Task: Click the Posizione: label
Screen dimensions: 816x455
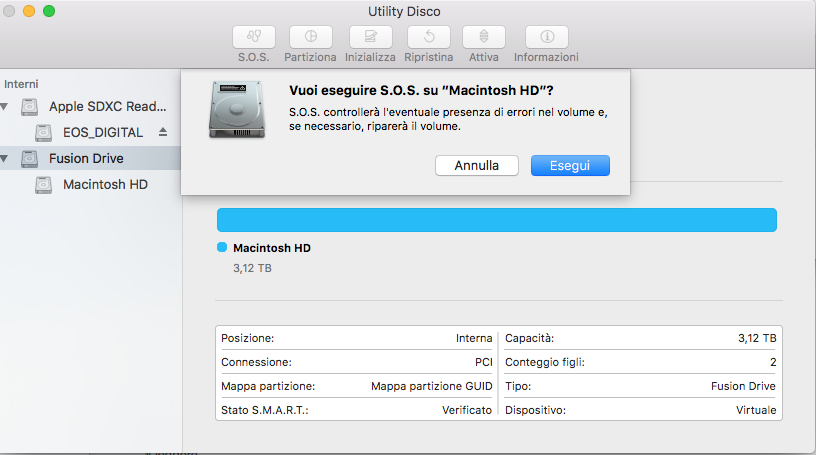Action: (x=248, y=338)
